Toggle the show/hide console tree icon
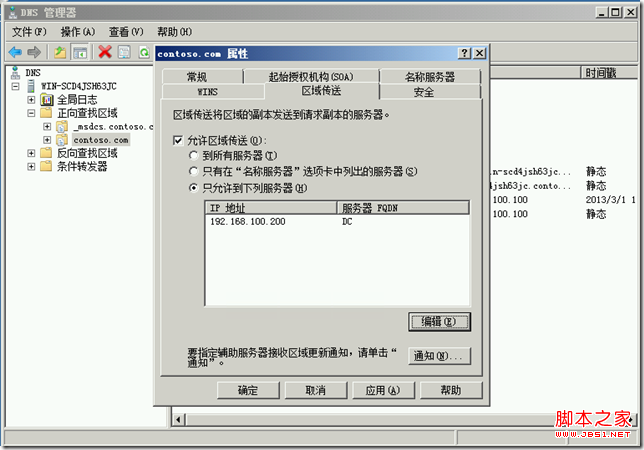This screenshot has width=644, height=450. (80, 52)
